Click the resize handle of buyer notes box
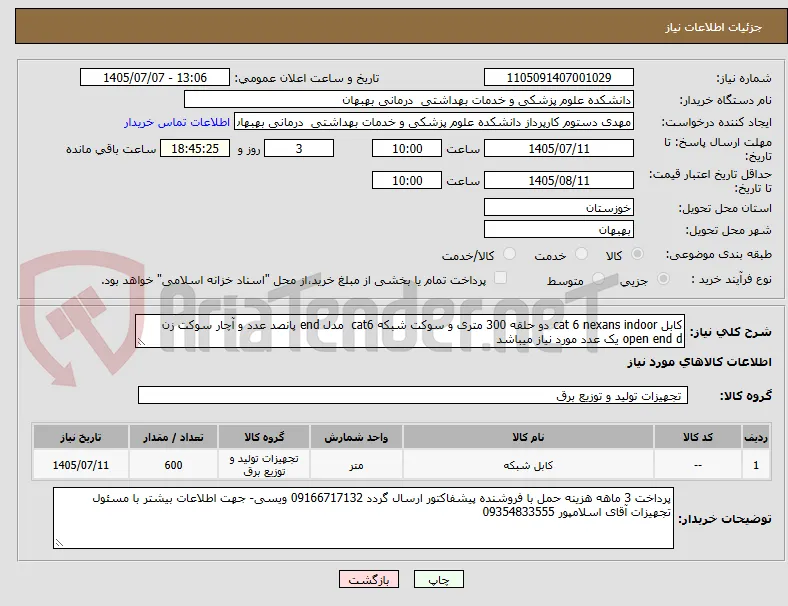788x606 pixels. point(60,543)
